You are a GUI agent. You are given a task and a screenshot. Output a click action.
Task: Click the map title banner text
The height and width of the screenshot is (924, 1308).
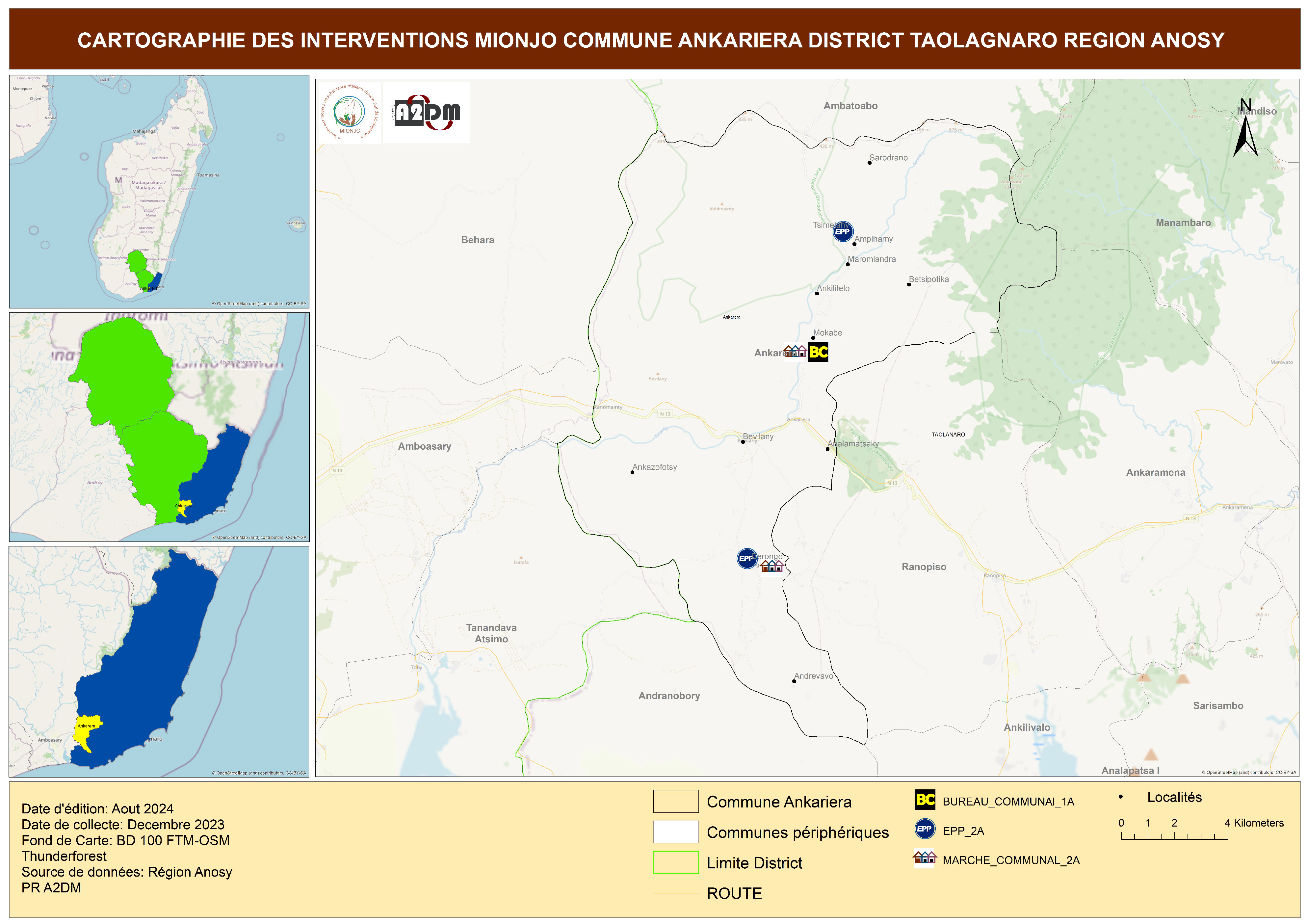tap(651, 40)
